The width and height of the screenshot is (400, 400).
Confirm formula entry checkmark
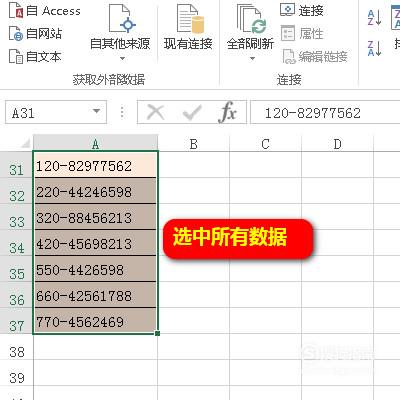tap(192, 112)
